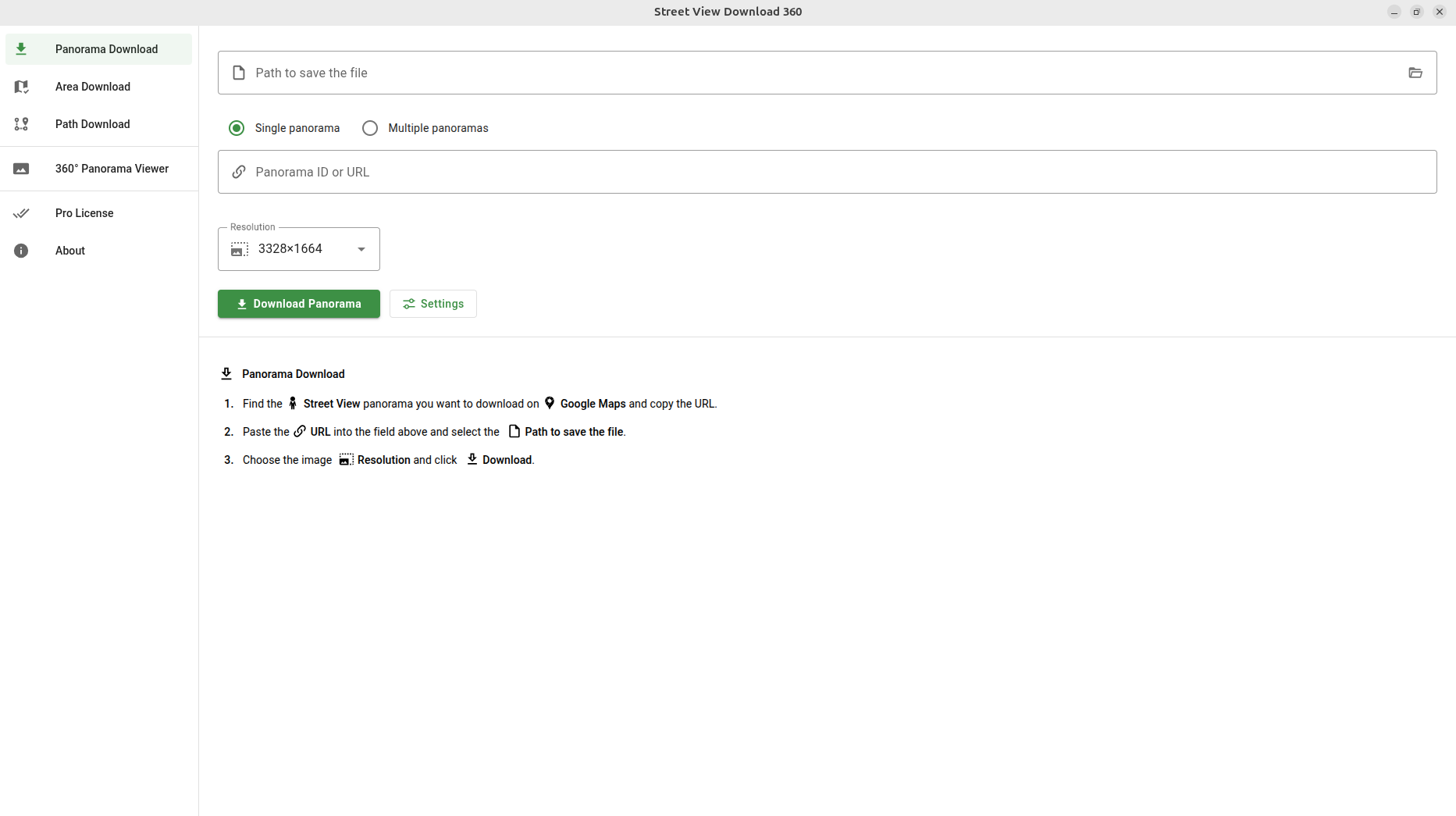
Task: Minimize the Street View Download 360 window
Action: [x=1394, y=12]
